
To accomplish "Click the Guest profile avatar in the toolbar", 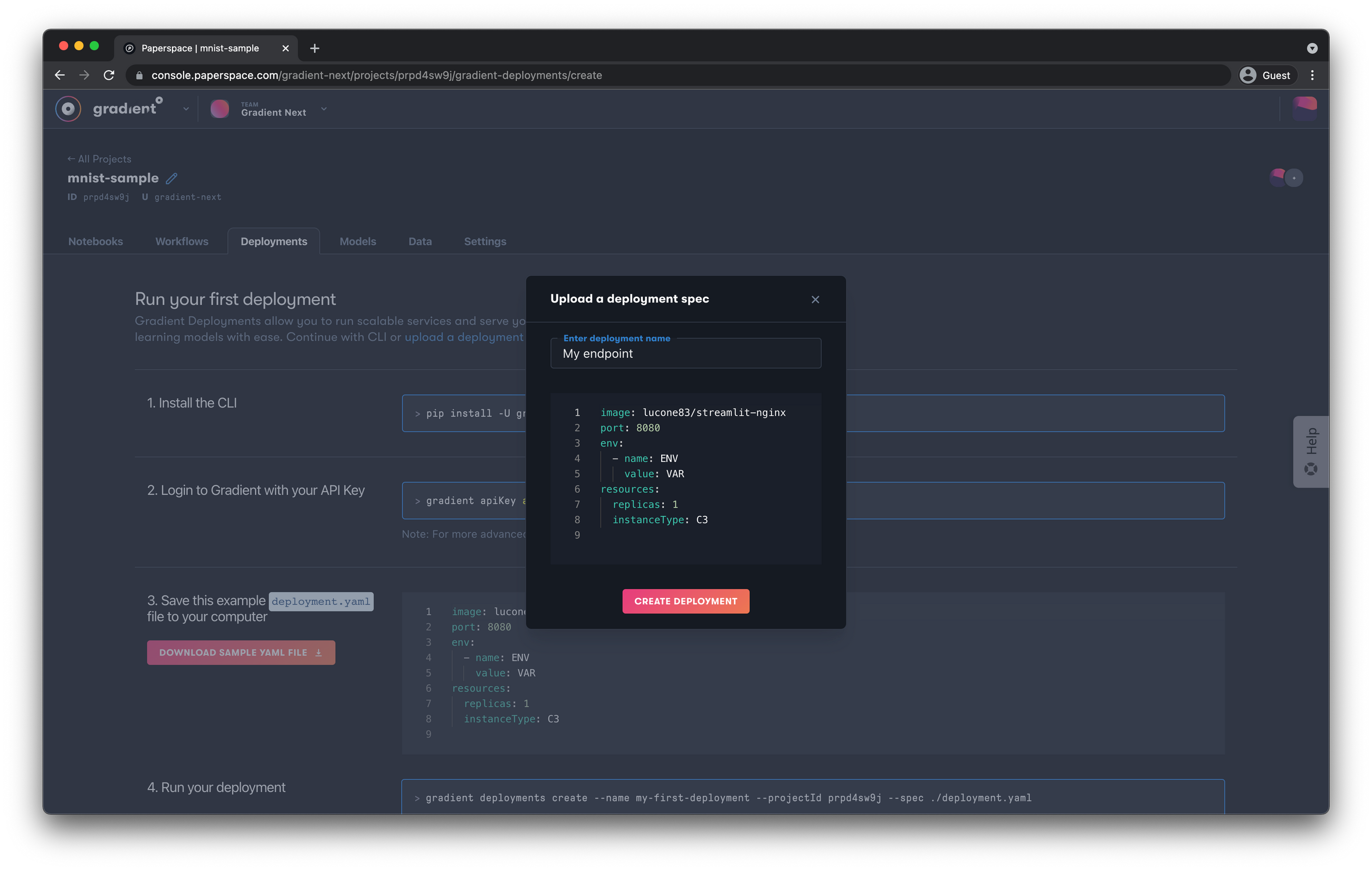I will [x=1249, y=74].
